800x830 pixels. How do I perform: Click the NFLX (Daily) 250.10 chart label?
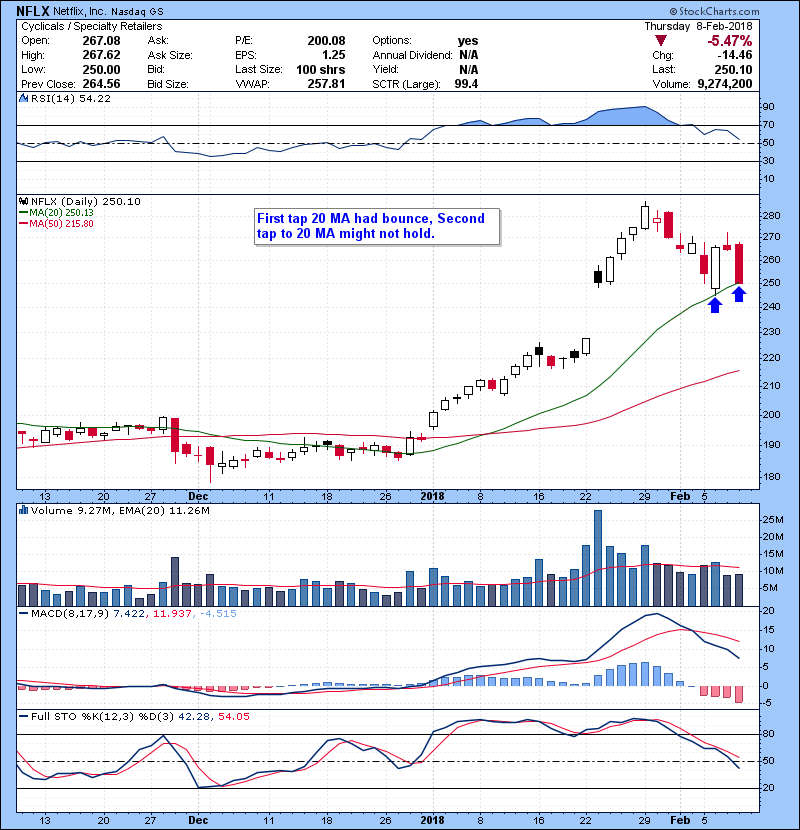click(x=86, y=201)
